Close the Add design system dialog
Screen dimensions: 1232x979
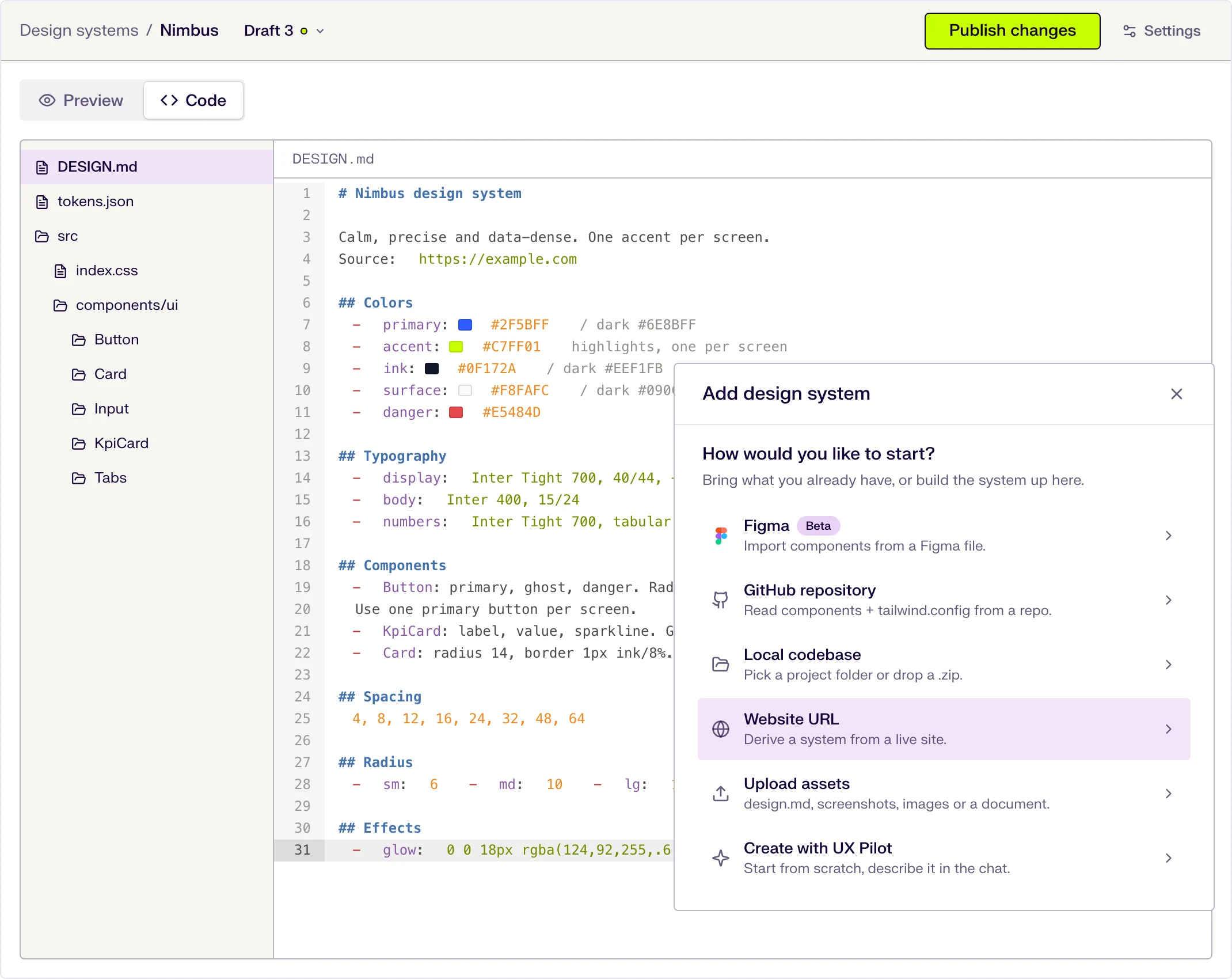point(1177,394)
